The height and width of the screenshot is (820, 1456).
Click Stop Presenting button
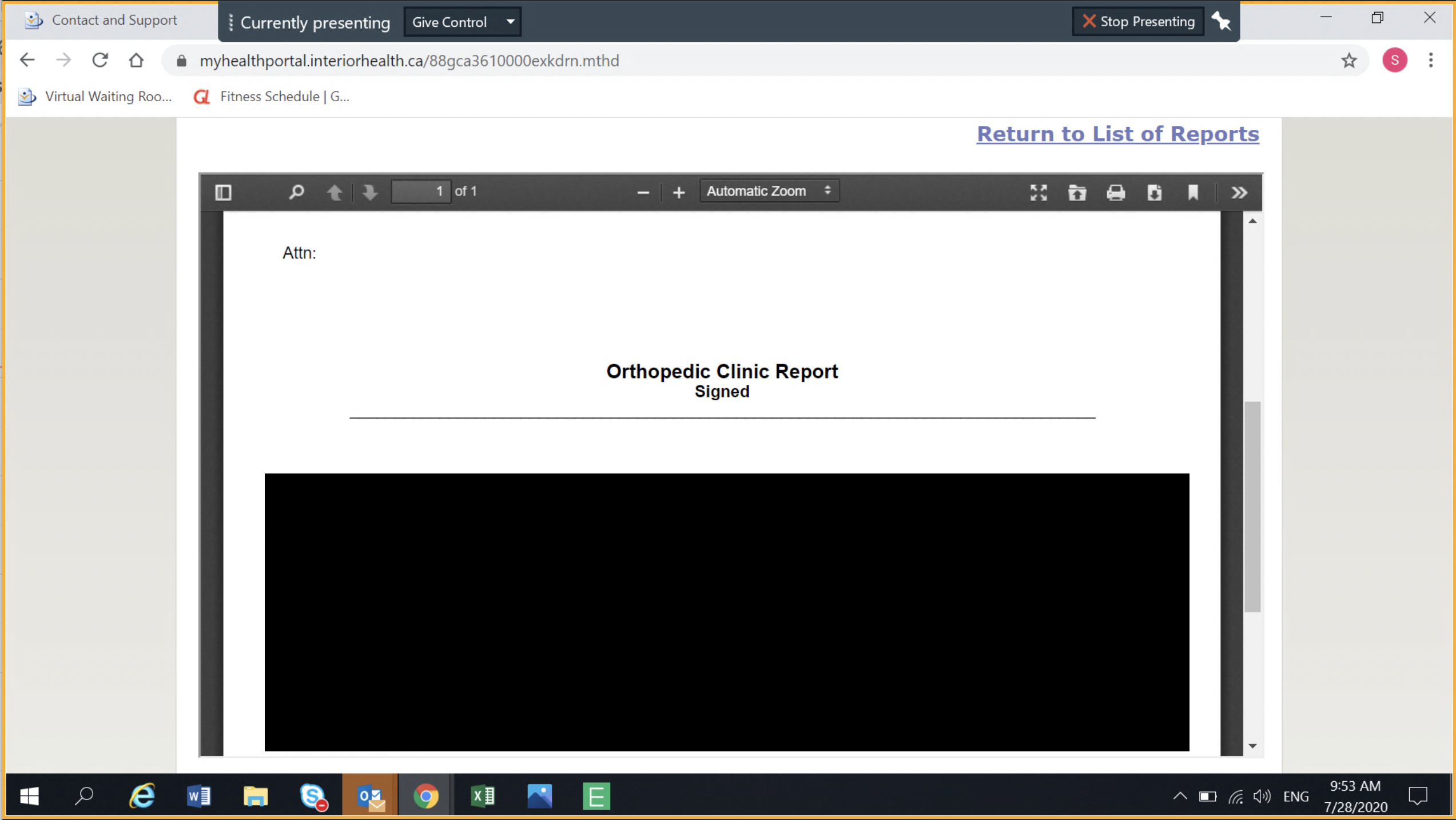(1138, 22)
